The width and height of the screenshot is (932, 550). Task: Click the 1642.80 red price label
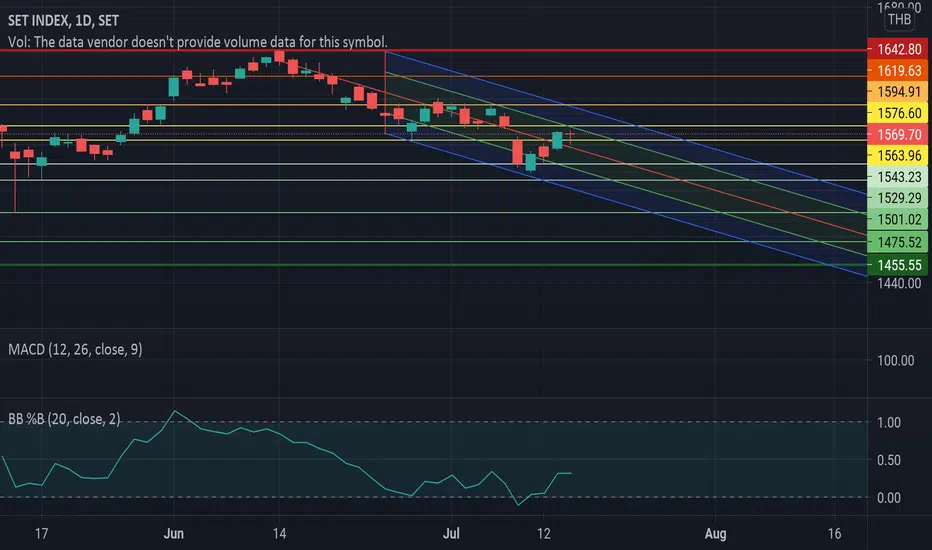coord(899,49)
